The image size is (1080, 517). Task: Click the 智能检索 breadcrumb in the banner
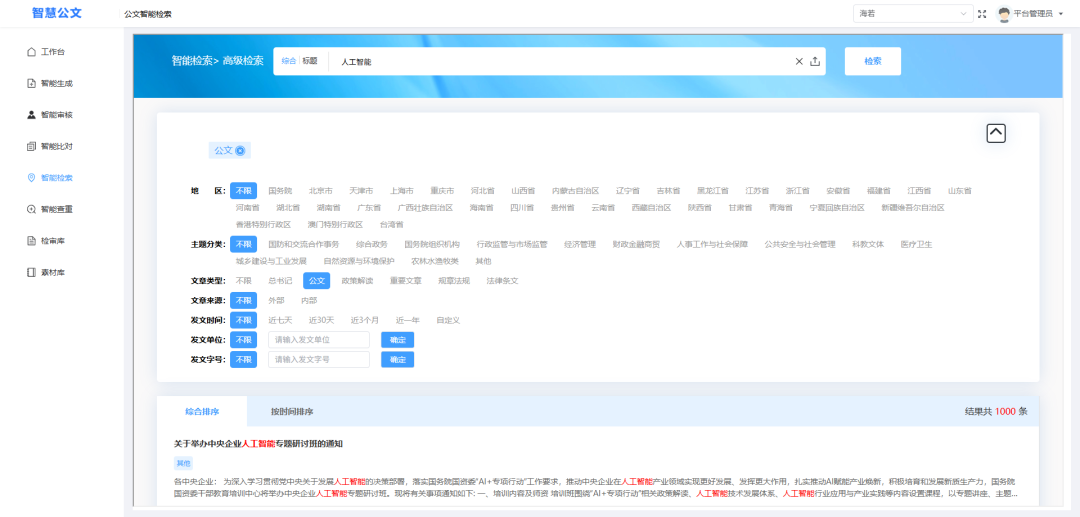tap(192, 61)
